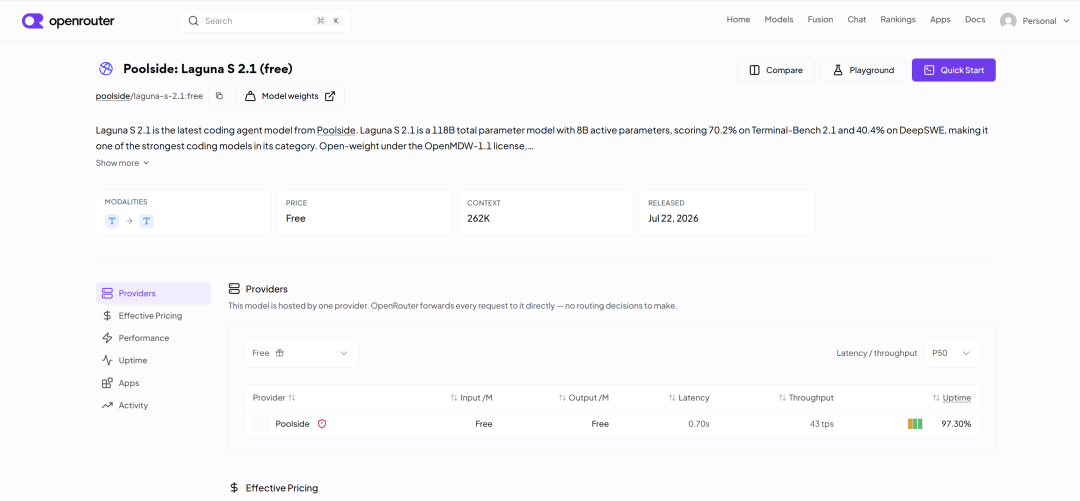This screenshot has width=1080, height=501.
Task: Sort table by Latency column
Action: click(x=689, y=398)
